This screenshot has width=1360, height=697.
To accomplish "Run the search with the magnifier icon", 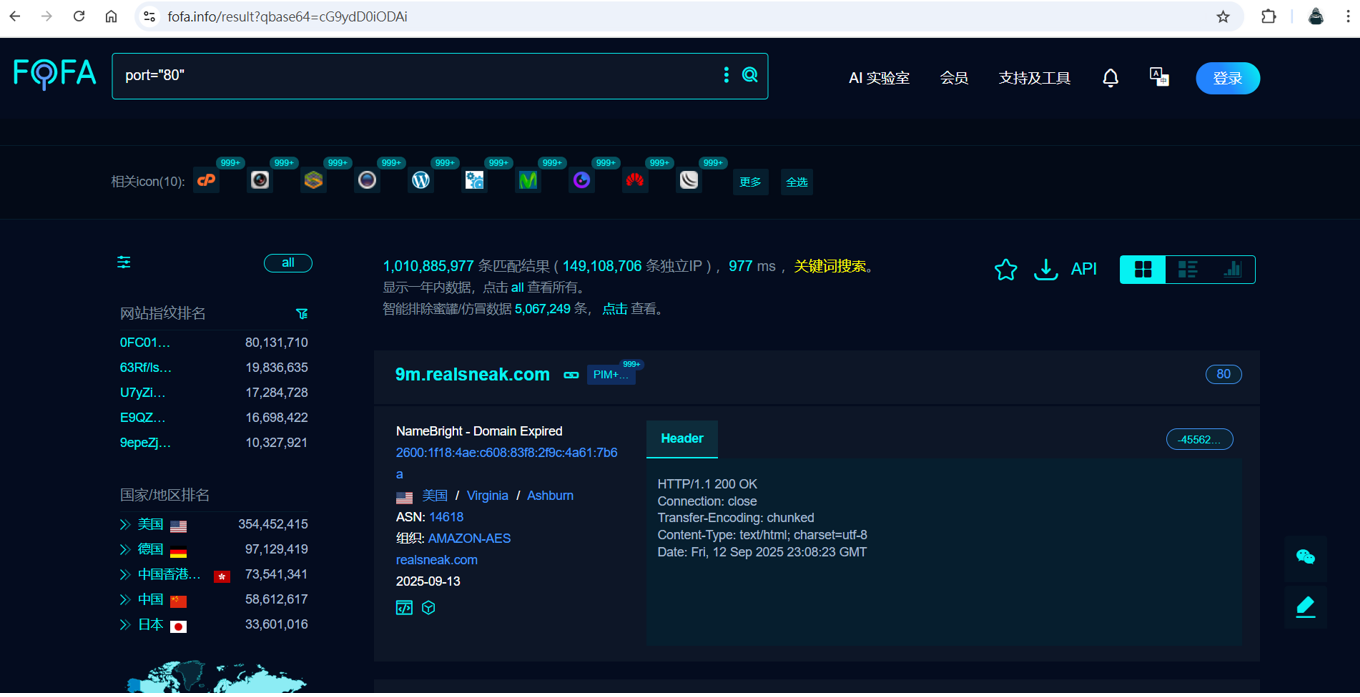I will point(750,75).
